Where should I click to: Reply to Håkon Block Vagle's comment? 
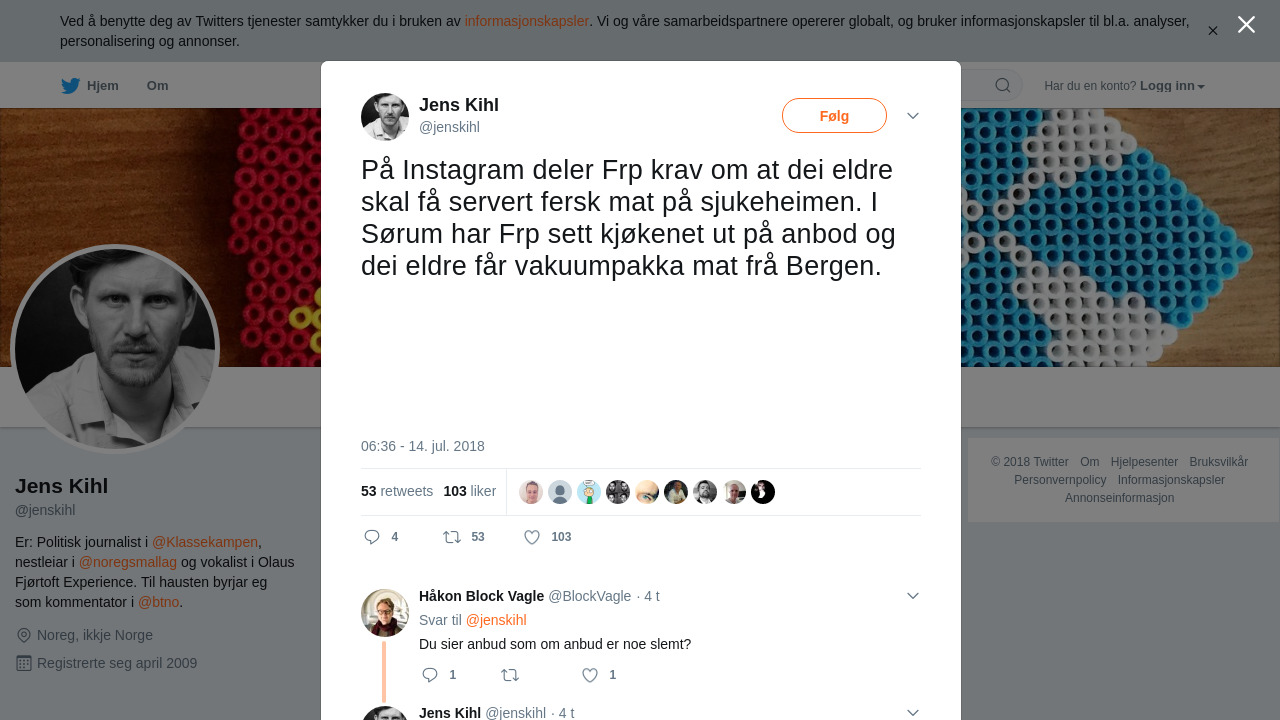[x=430, y=675]
